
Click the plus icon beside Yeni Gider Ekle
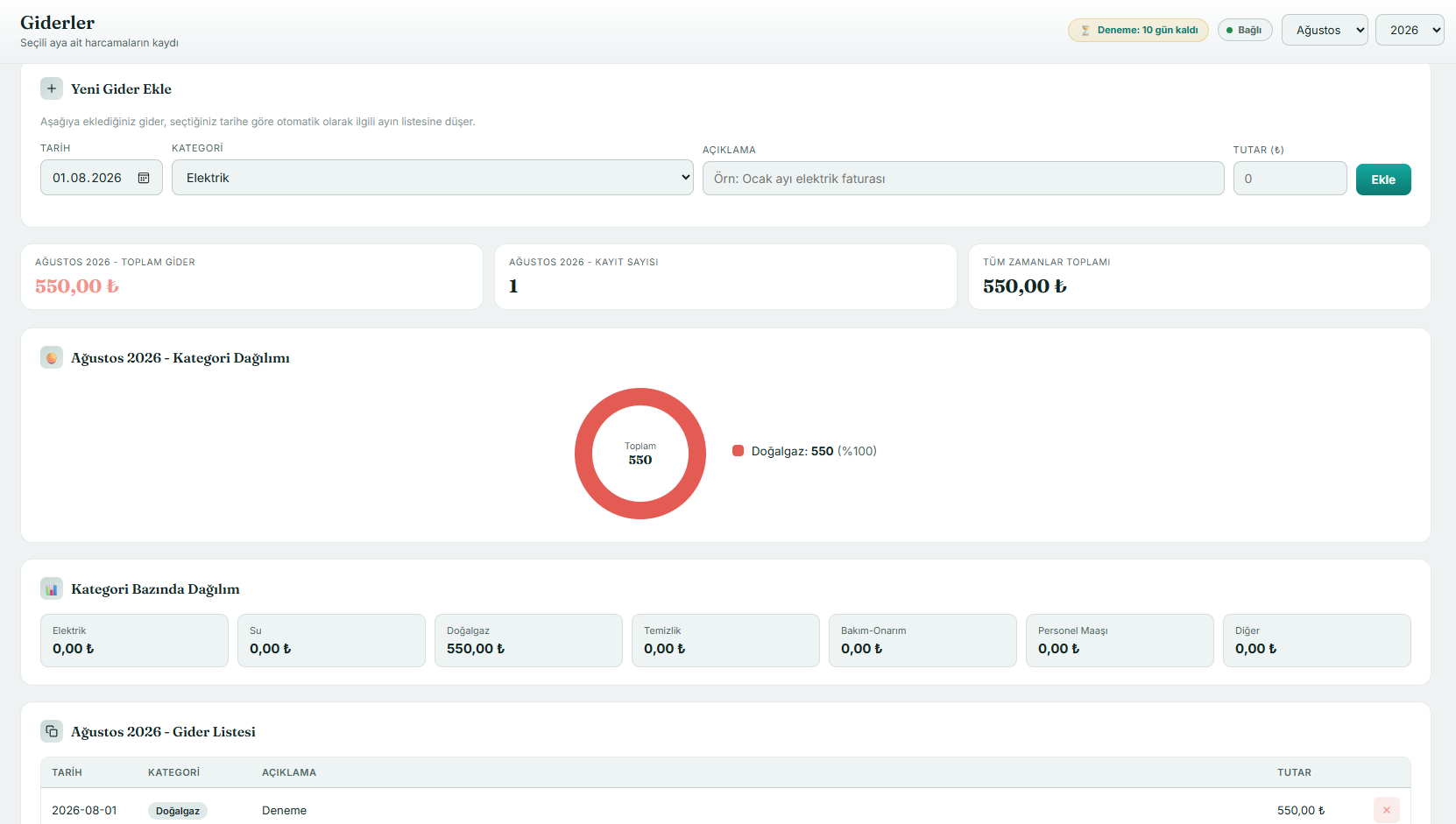pos(52,88)
